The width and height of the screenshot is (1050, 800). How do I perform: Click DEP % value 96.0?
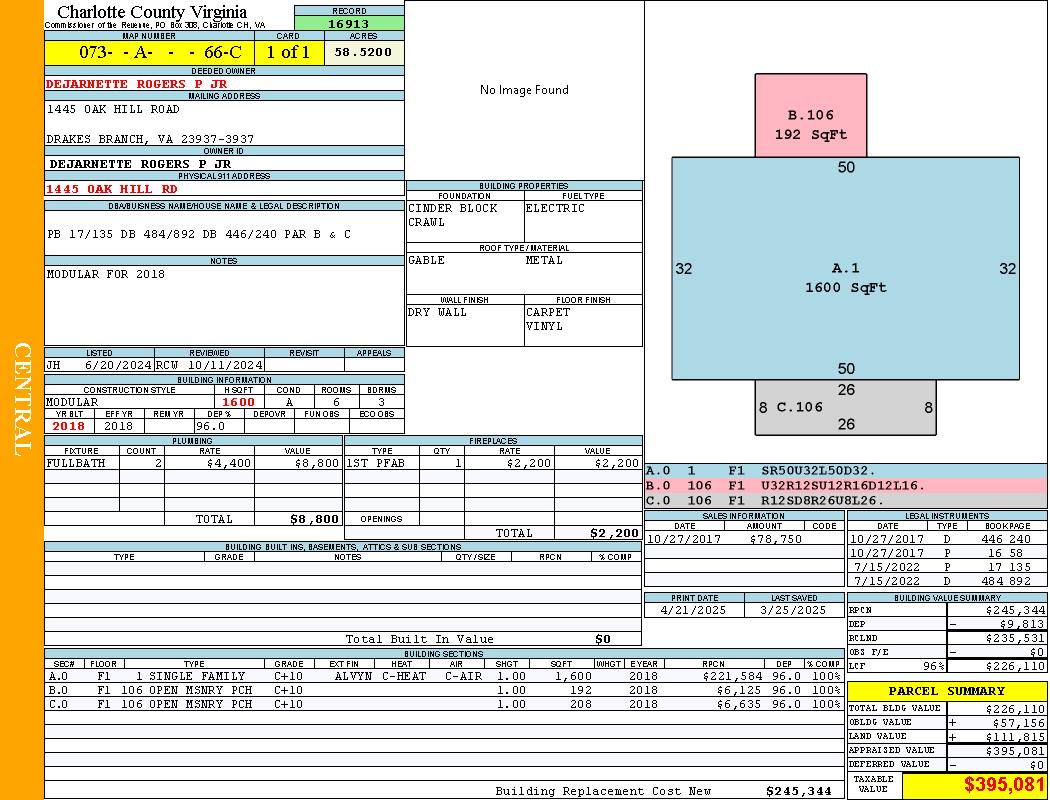click(210, 426)
